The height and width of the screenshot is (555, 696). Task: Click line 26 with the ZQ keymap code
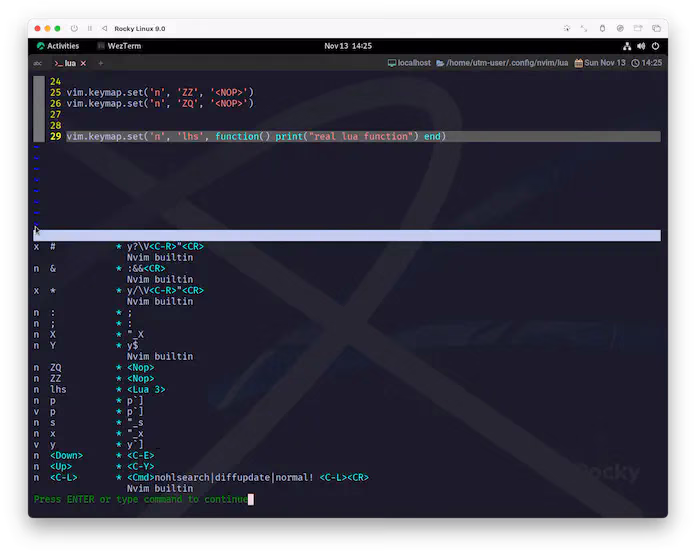pos(160,103)
